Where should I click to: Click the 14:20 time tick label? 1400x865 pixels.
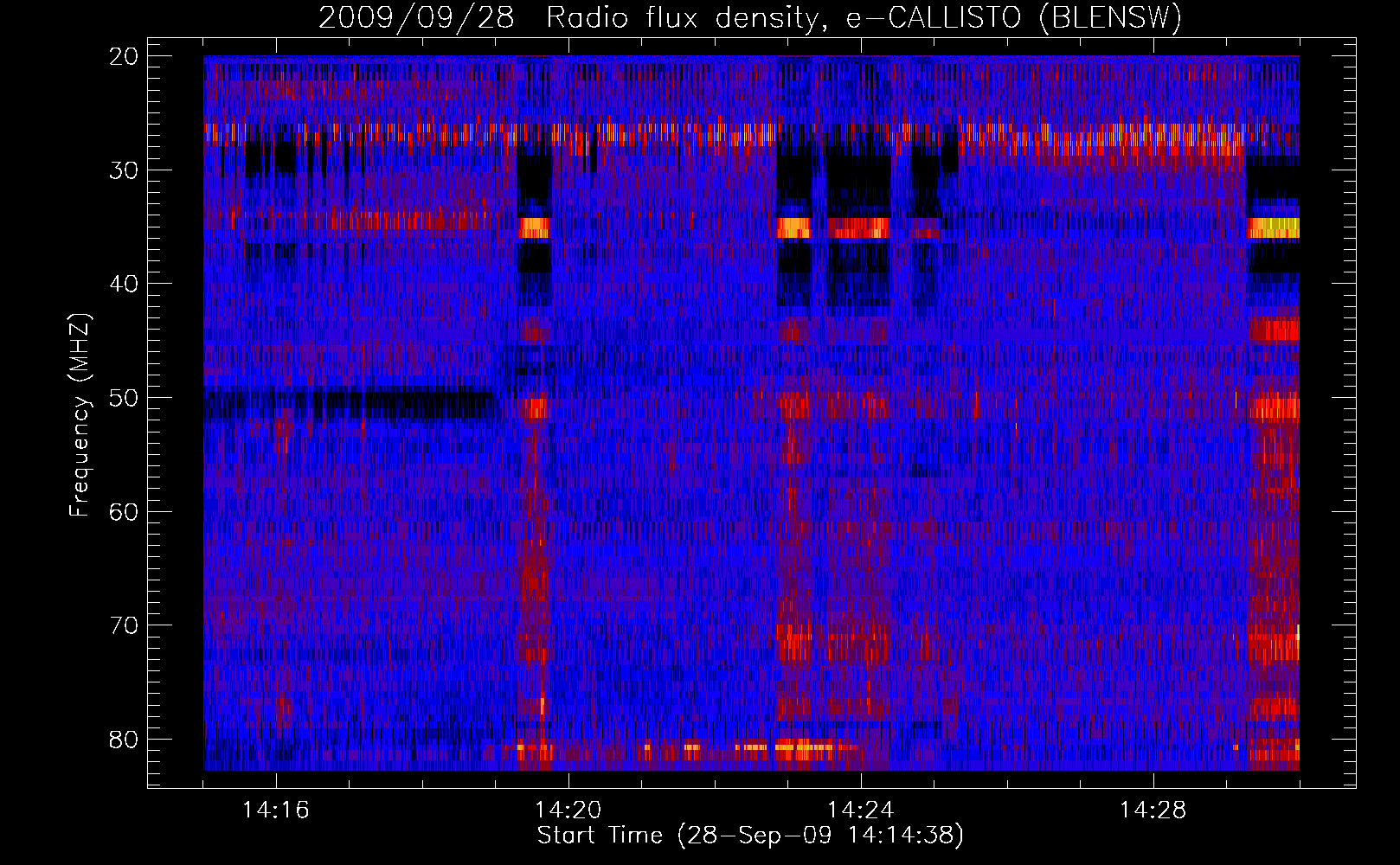[x=568, y=810]
